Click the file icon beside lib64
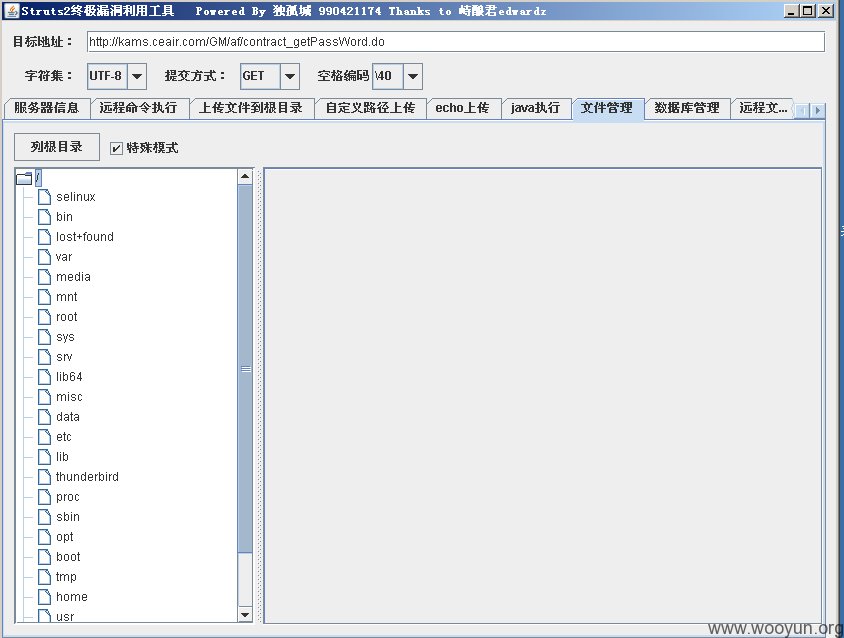 (45, 377)
